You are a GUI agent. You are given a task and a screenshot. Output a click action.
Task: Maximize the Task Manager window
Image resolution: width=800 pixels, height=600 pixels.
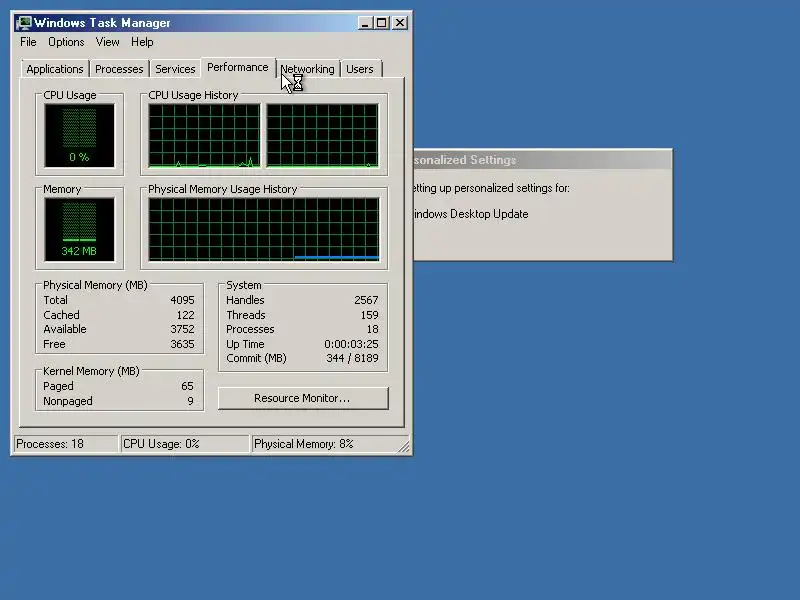pos(382,23)
